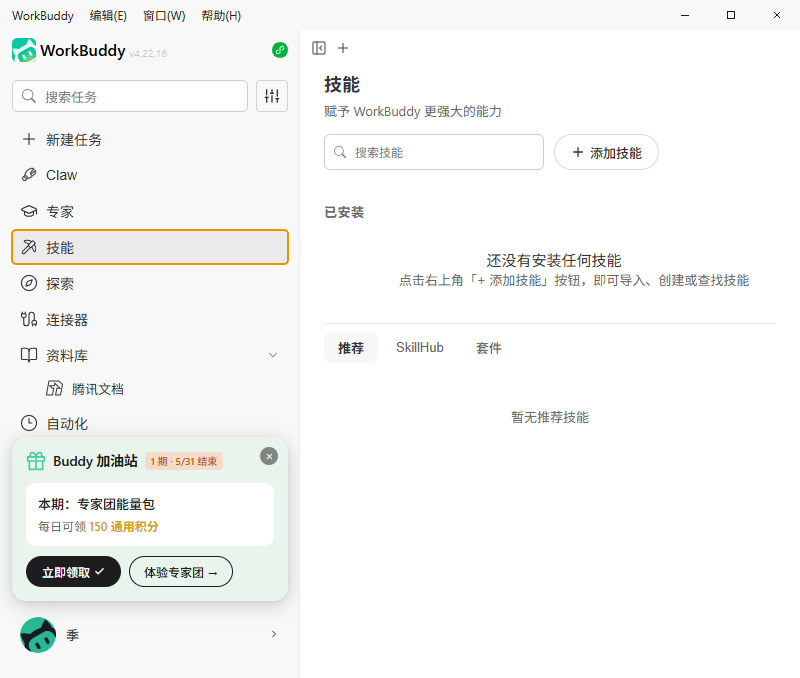The height and width of the screenshot is (678, 800).
Task: Focus the 搜索技能 input field
Action: (434, 152)
